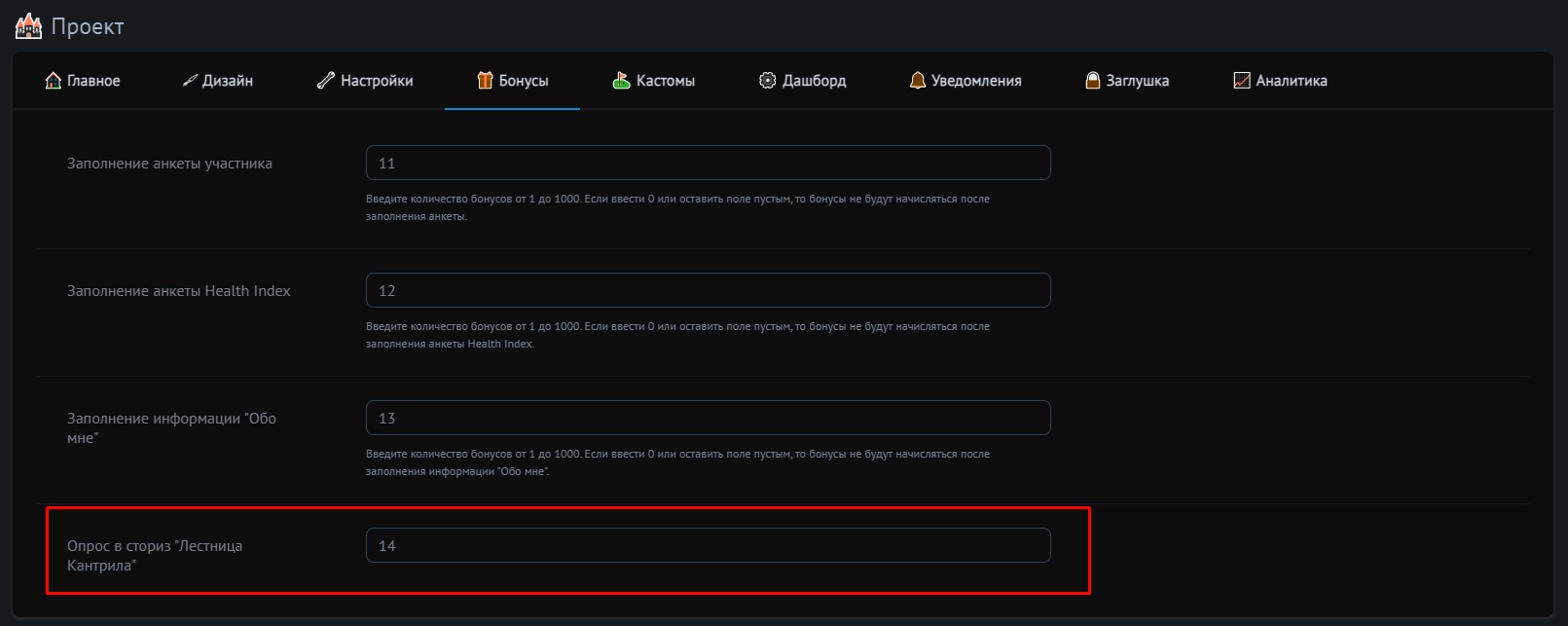Switch to the Дизайн tab

point(218,81)
